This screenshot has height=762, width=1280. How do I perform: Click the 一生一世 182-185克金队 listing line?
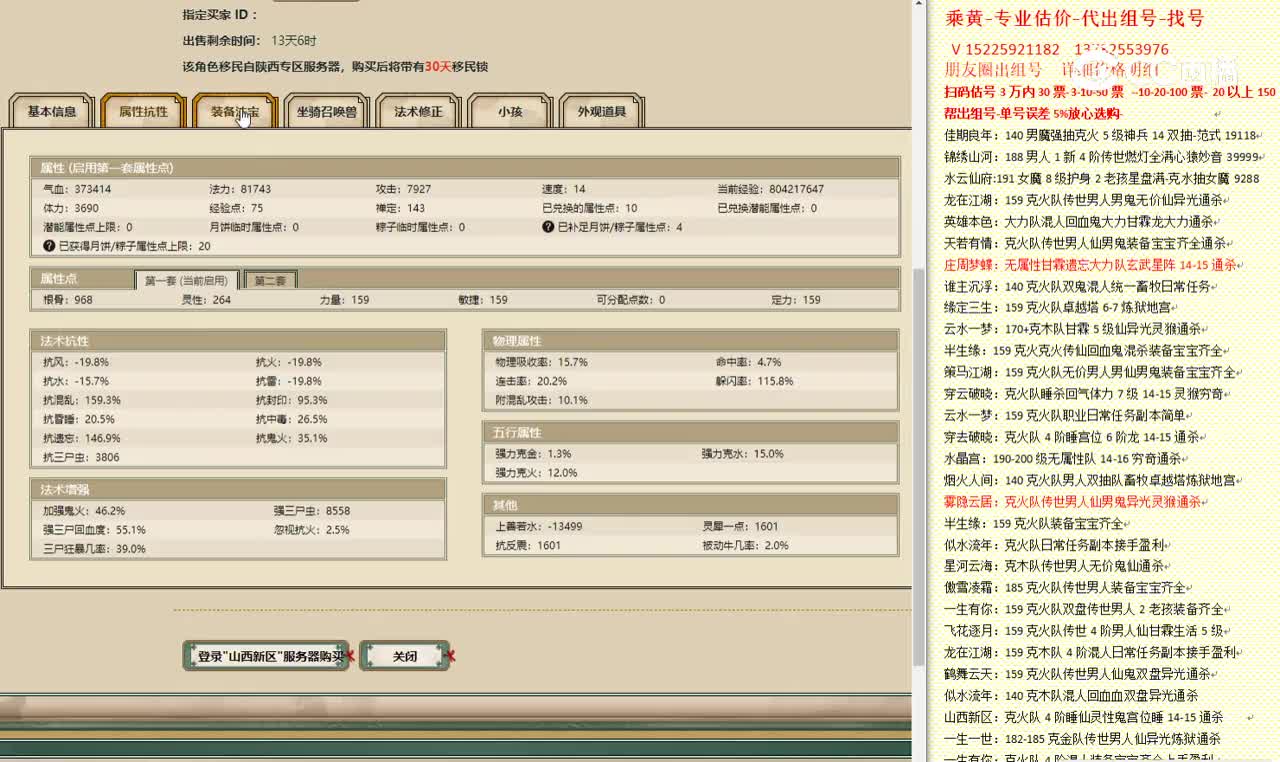pyautogui.click(x=1083, y=739)
